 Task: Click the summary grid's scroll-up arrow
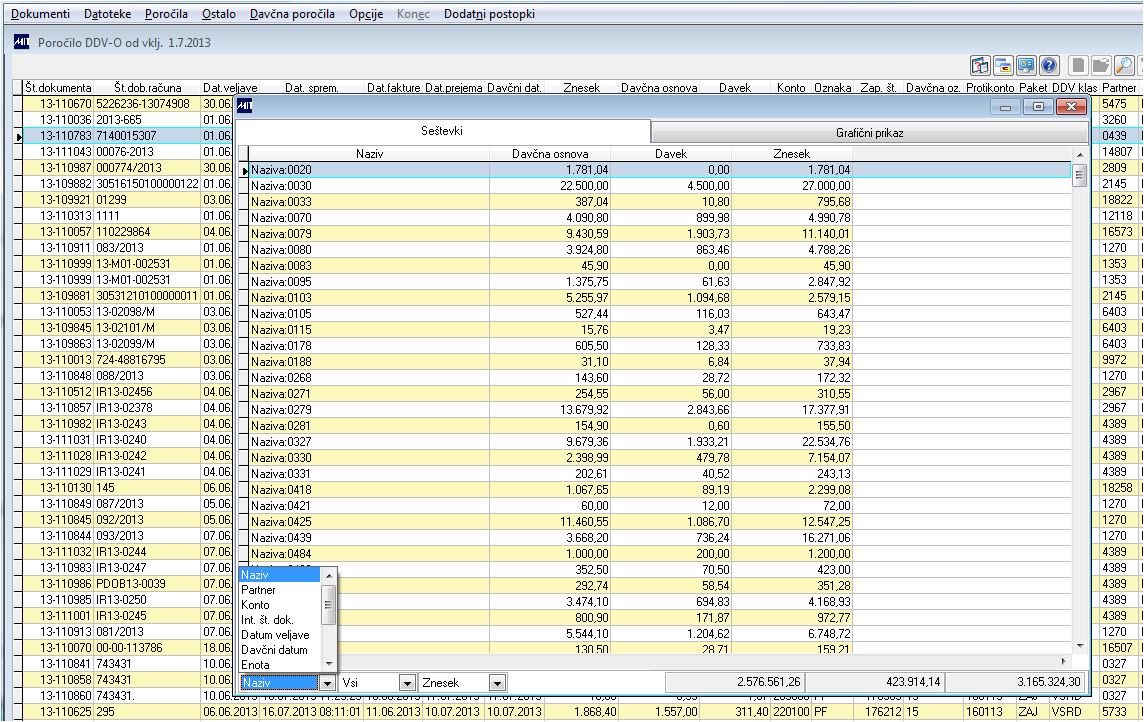1080,155
